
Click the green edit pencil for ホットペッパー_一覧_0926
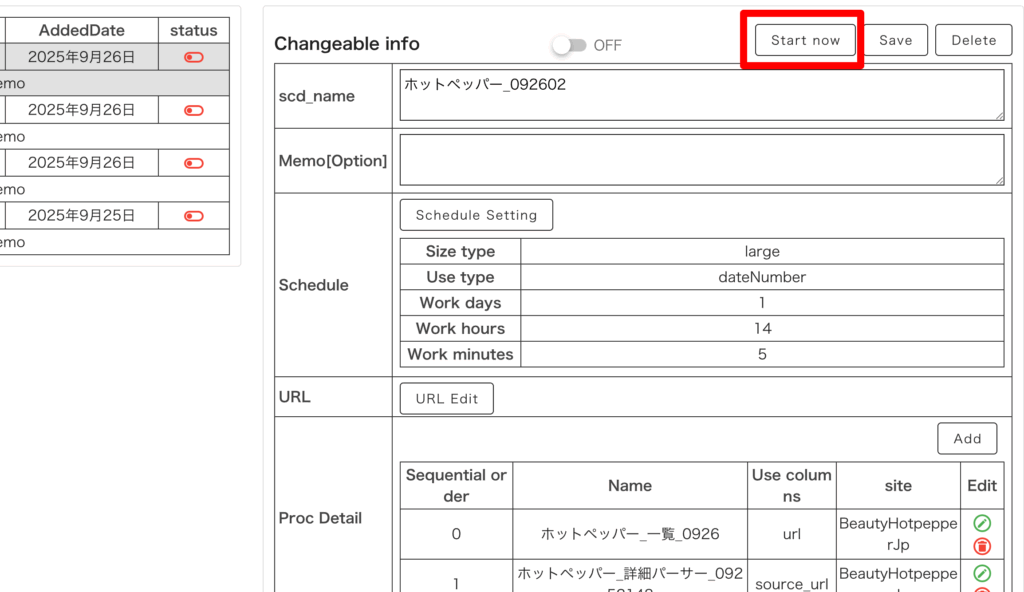click(982, 523)
